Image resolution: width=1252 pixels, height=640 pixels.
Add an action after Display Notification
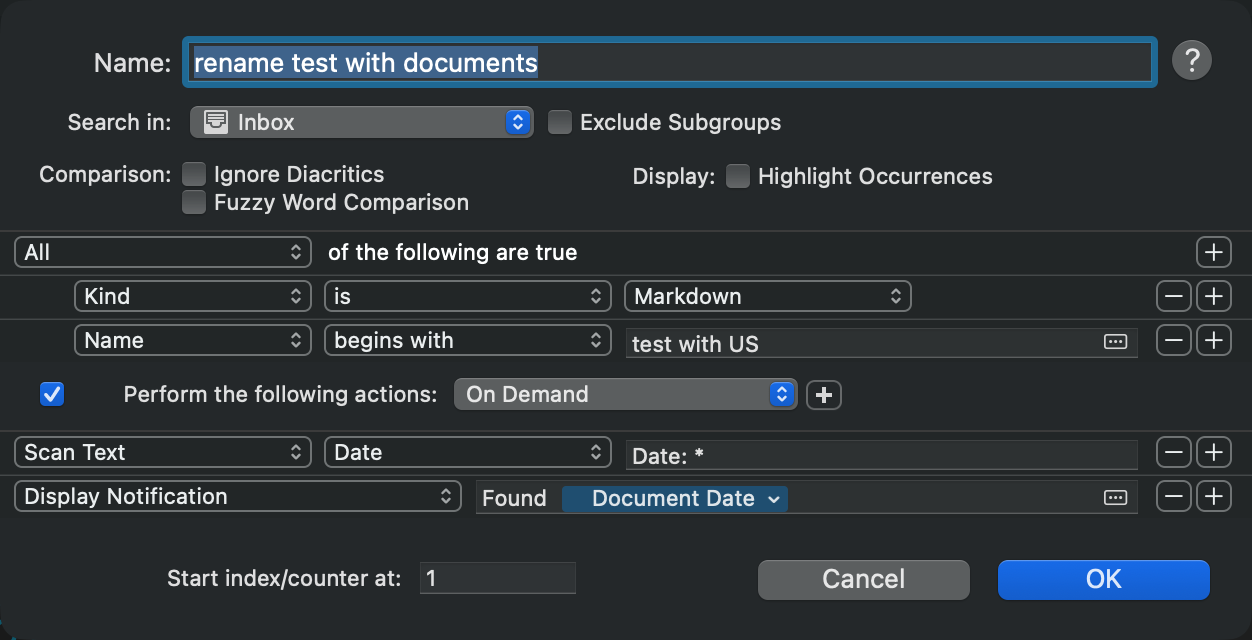[x=1213, y=497]
